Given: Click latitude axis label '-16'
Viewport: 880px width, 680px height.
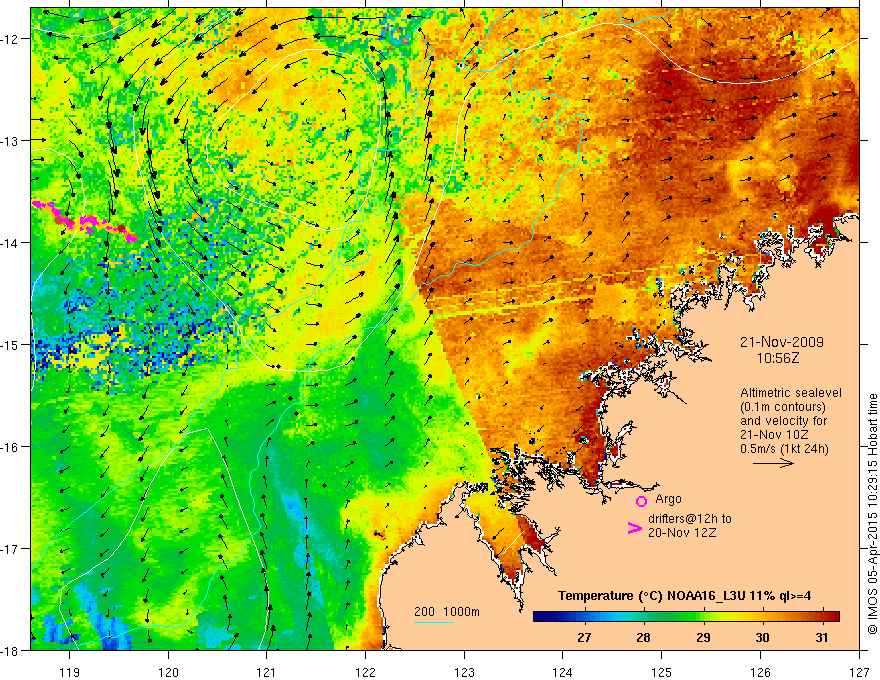Looking at the screenshot, I should (x=11, y=447).
